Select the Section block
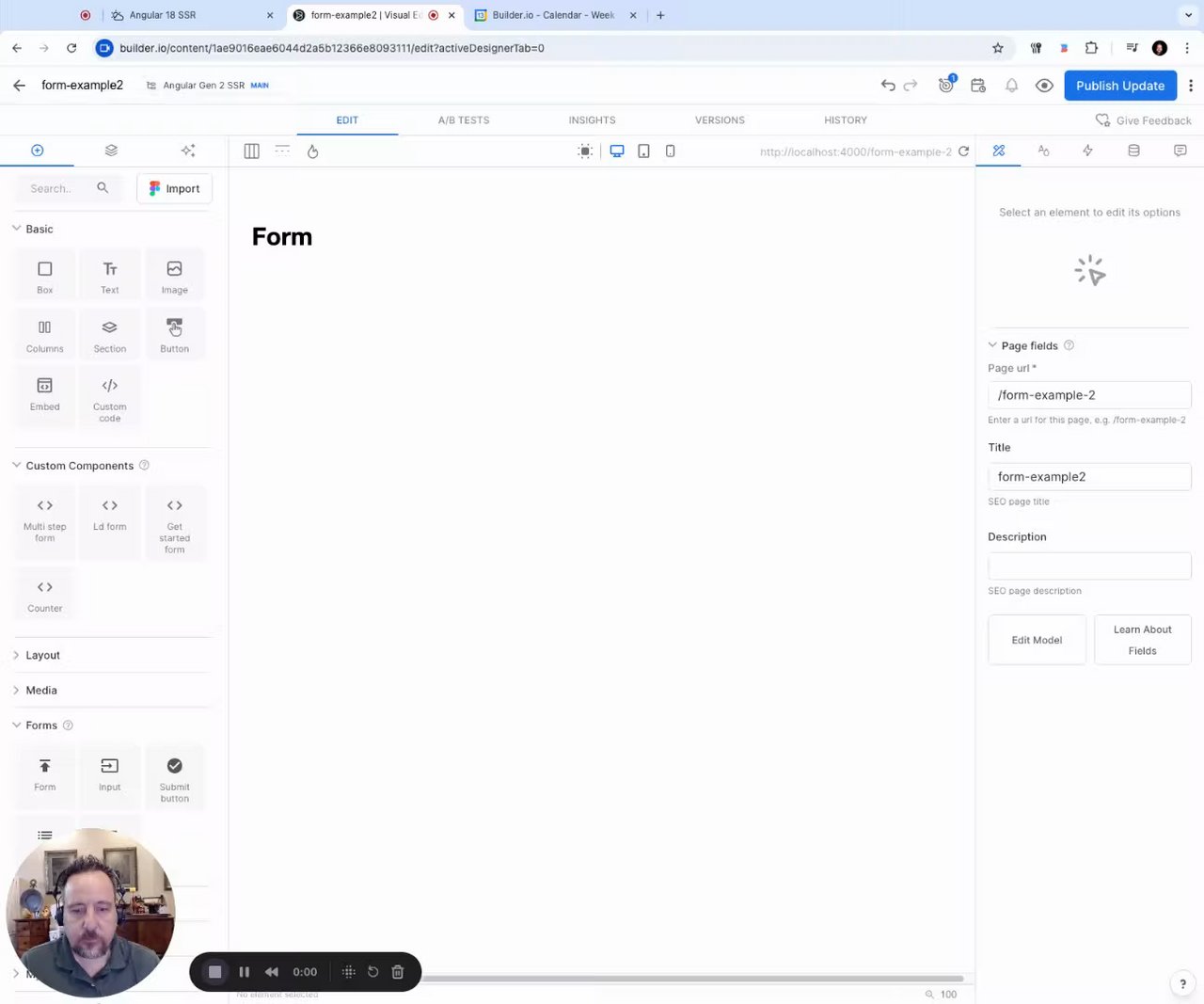This screenshot has width=1204, height=1004. coord(110,334)
